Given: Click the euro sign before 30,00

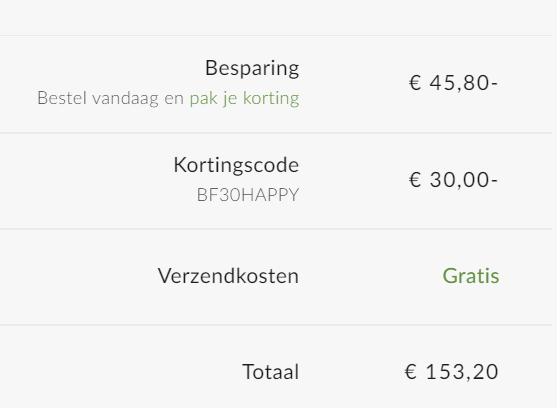Looking at the screenshot, I should (415, 180).
